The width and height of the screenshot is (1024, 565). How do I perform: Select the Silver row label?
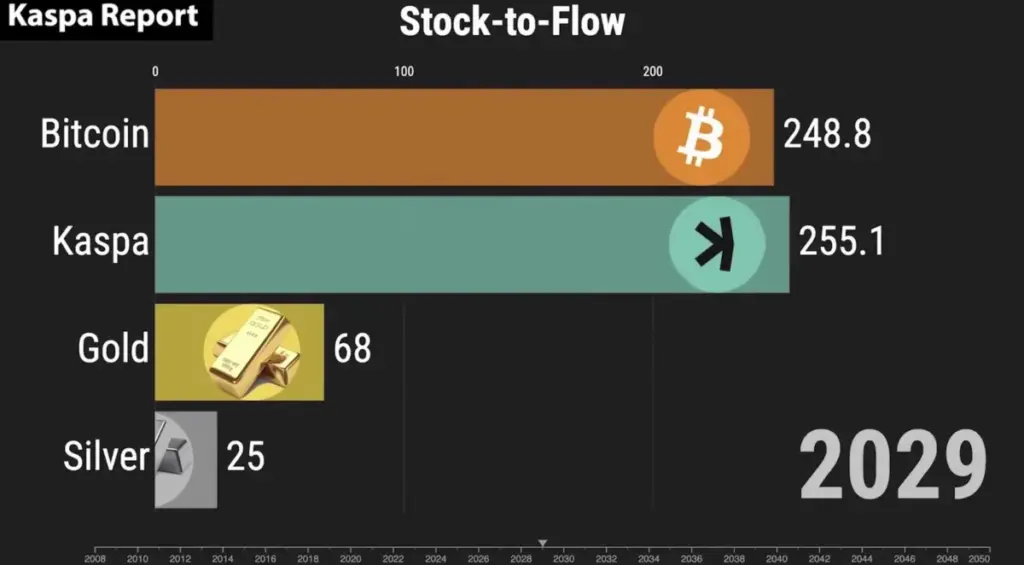tap(106, 457)
